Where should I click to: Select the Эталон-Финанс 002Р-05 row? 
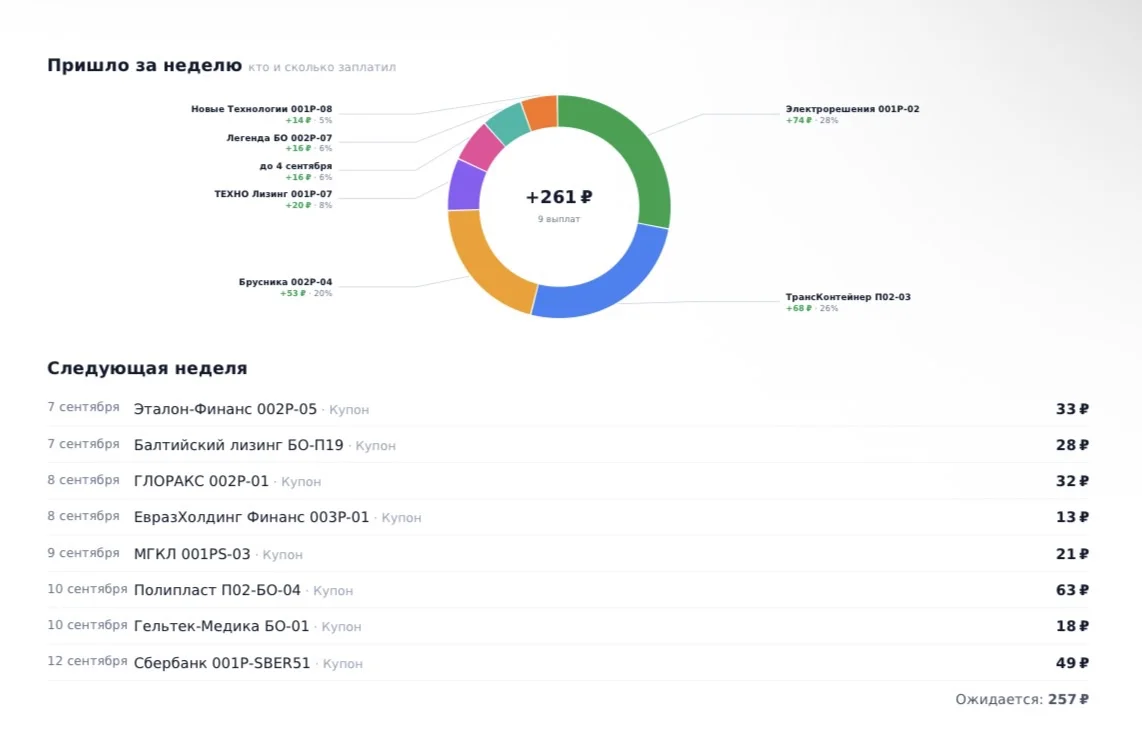click(x=568, y=409)
